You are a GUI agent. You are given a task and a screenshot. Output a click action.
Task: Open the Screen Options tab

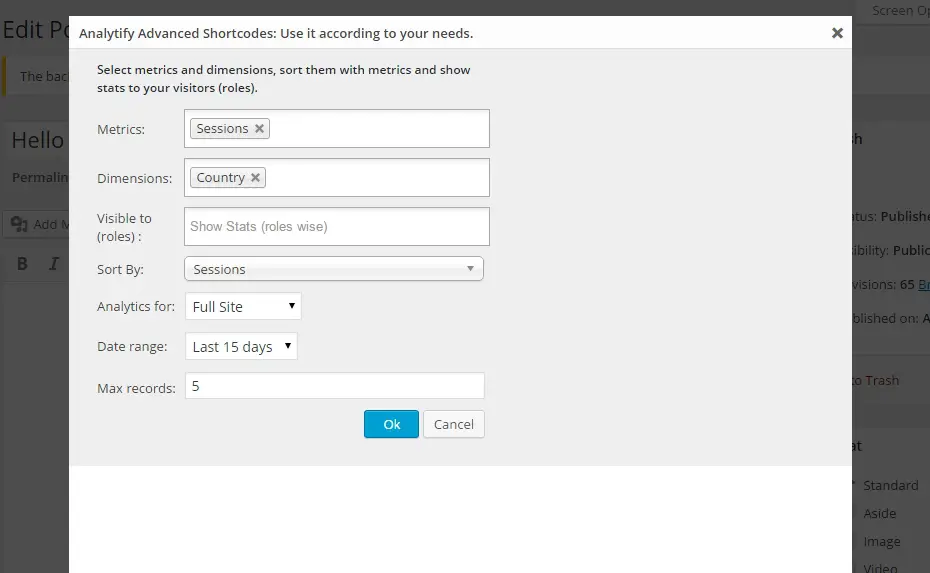pos(900,10)
